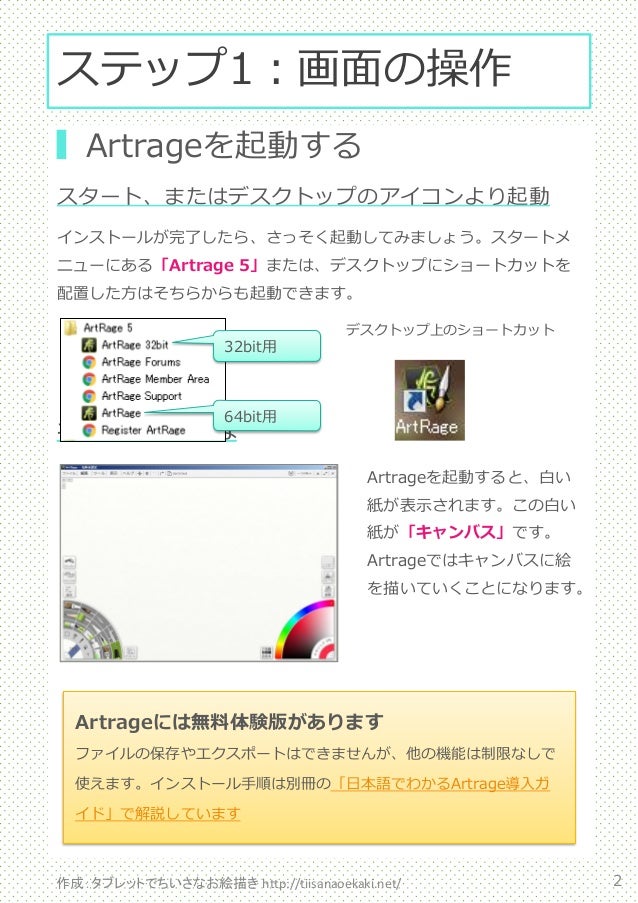638x903 pixels.
Task: Open the ファイル menu in ArtRage screenshot
Action: [x=69, y=473]
